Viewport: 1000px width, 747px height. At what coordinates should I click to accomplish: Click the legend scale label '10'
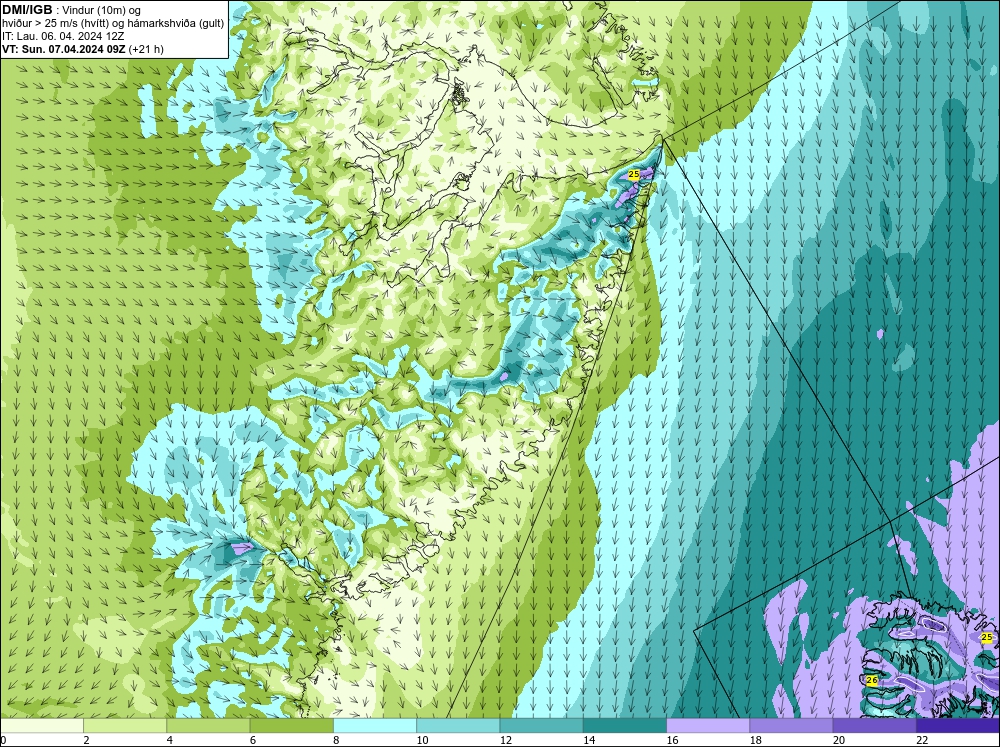click(422, 740)
